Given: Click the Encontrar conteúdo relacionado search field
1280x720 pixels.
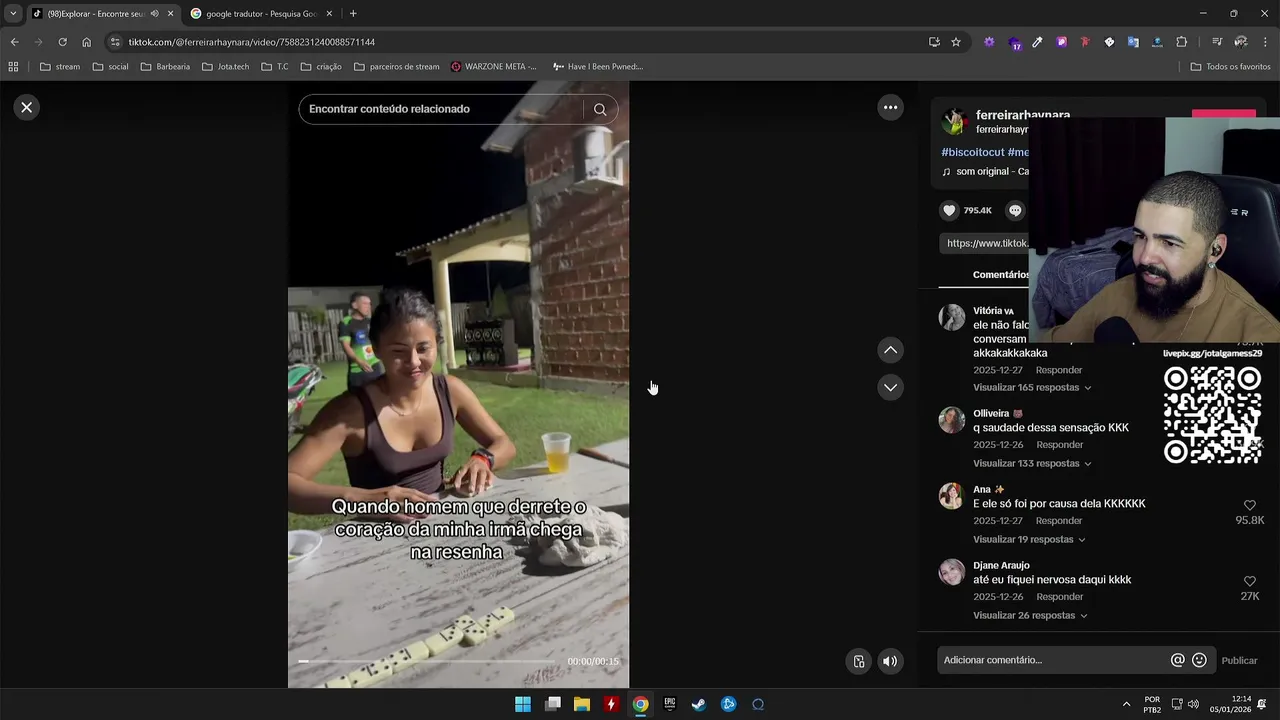Looking at the screenshot, I should (x=440, y=109).
